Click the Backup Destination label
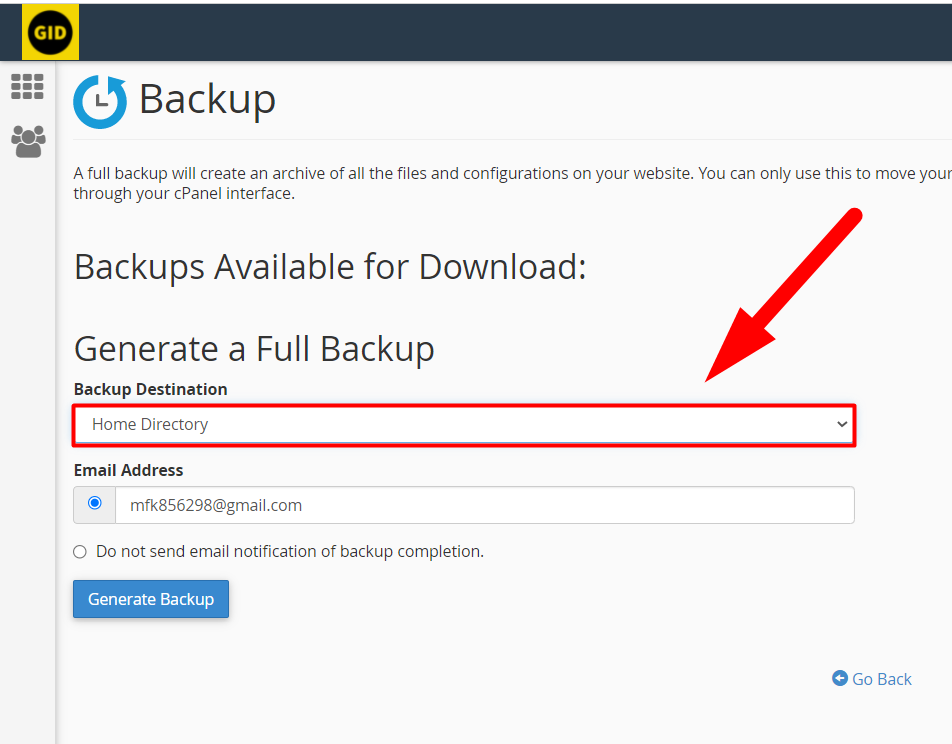The height and width of the screenshot is (744, 952). (151, 389)
